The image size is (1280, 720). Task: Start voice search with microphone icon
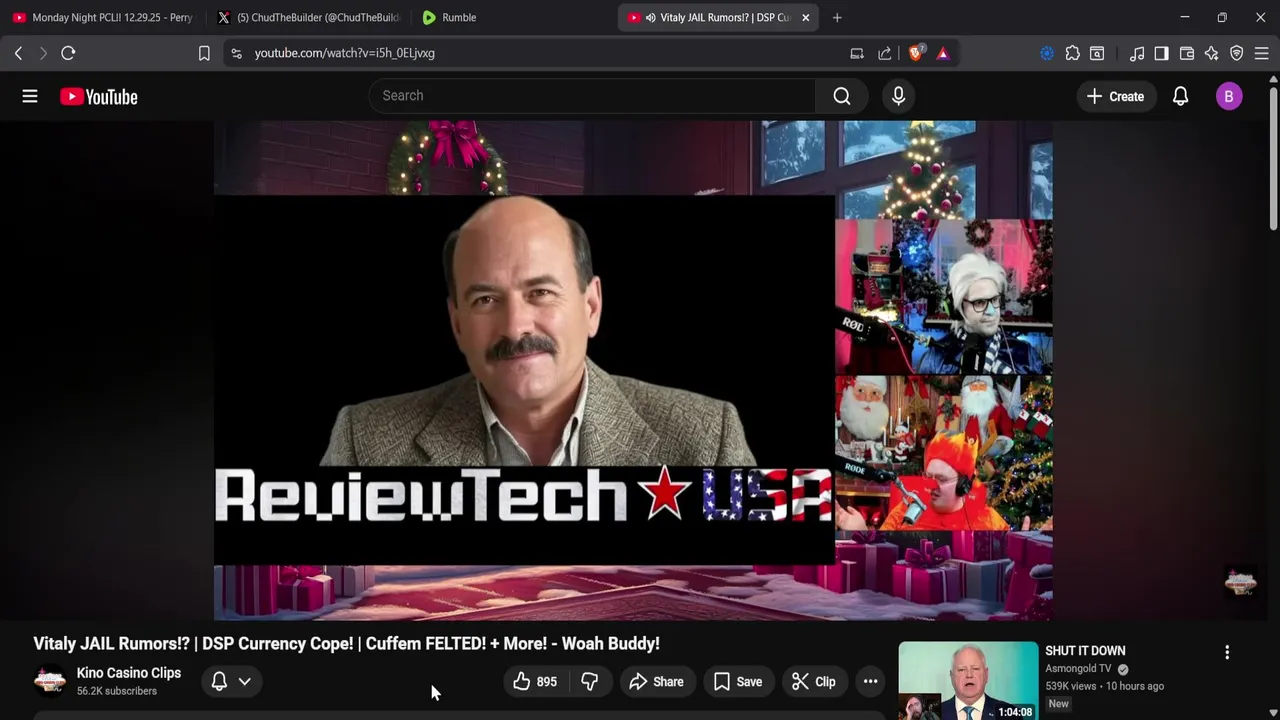(898, 96)
